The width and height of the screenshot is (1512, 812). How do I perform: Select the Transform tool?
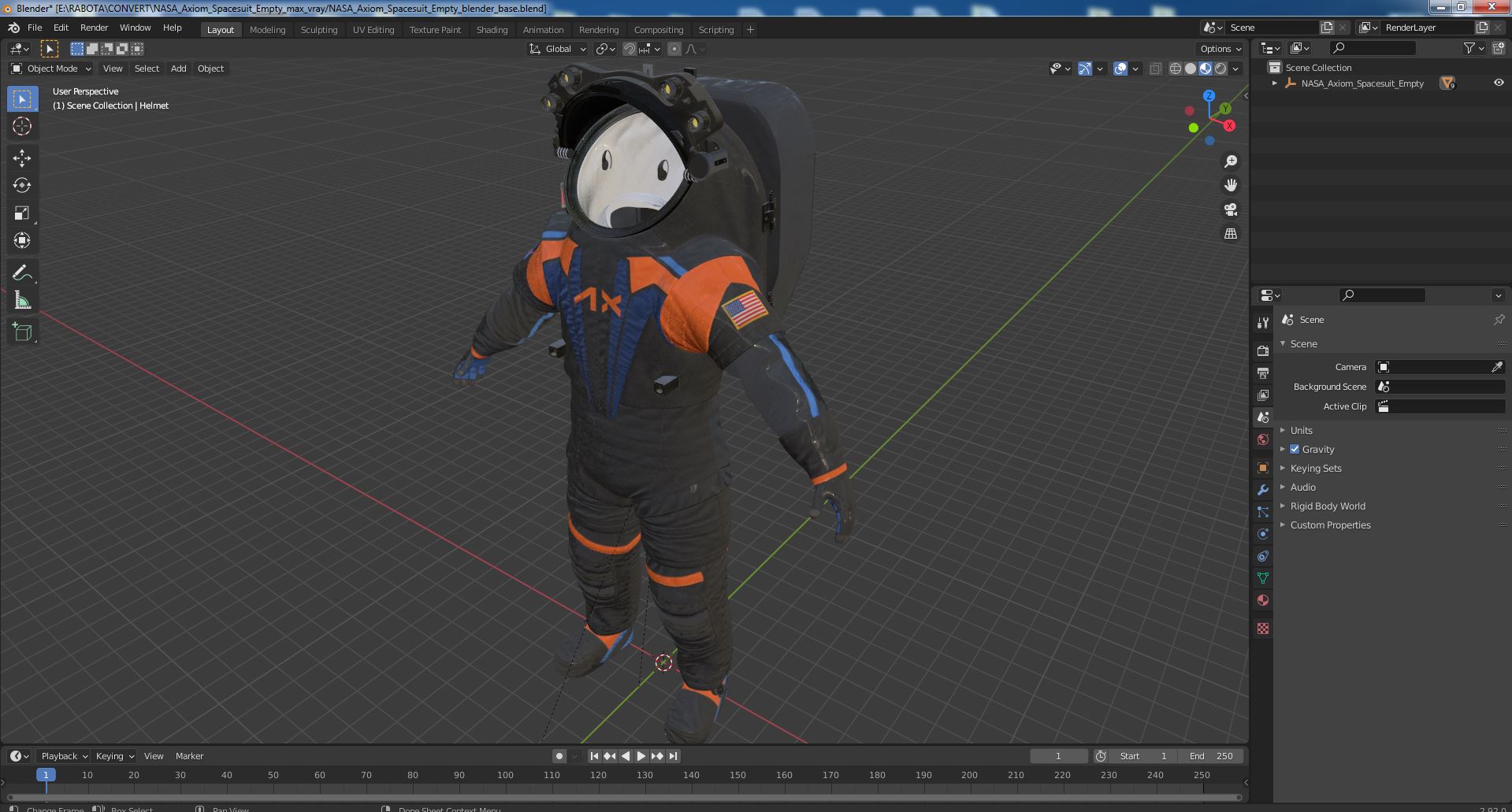click(x=22, y=241)
